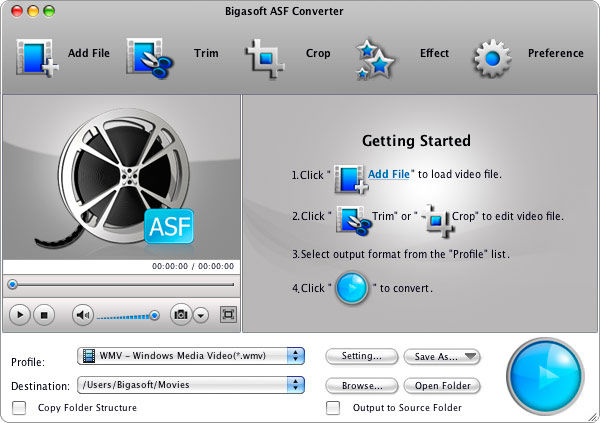
Task: Click the Destination: label
Action: tap(41, 386)
